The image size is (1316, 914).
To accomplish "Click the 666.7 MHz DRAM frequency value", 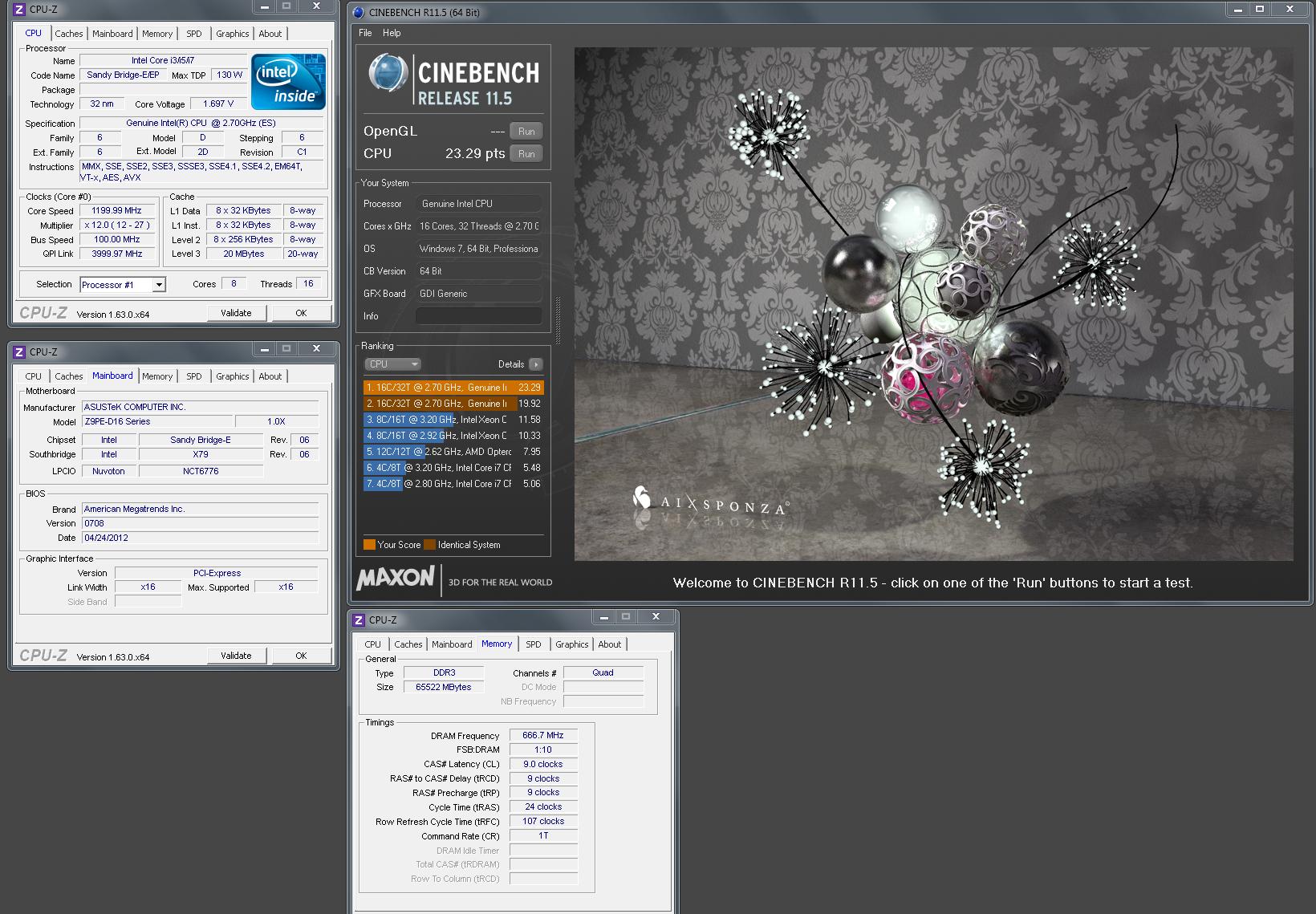I will point(543,735).
